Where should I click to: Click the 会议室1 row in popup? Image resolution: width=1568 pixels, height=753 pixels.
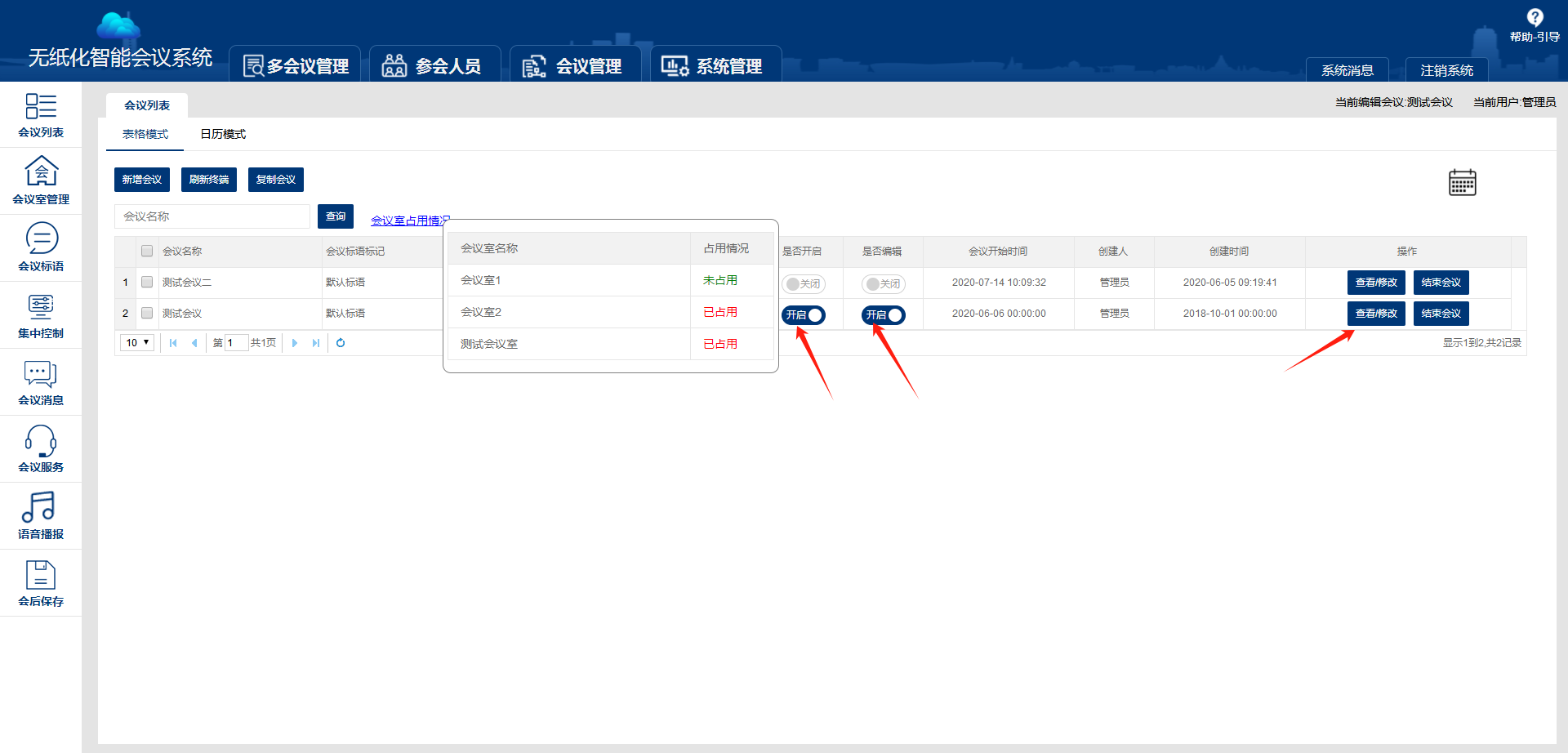611,280
